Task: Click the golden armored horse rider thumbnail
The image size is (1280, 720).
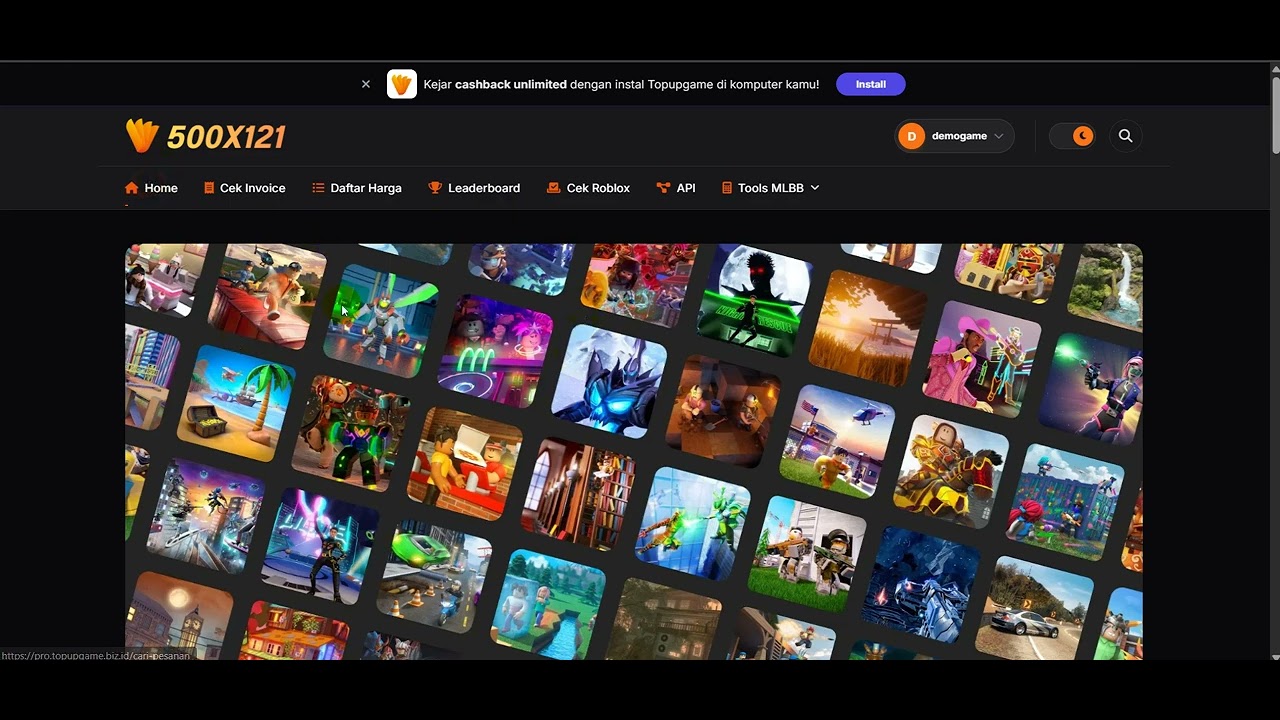Action: (x=952, y=471)
